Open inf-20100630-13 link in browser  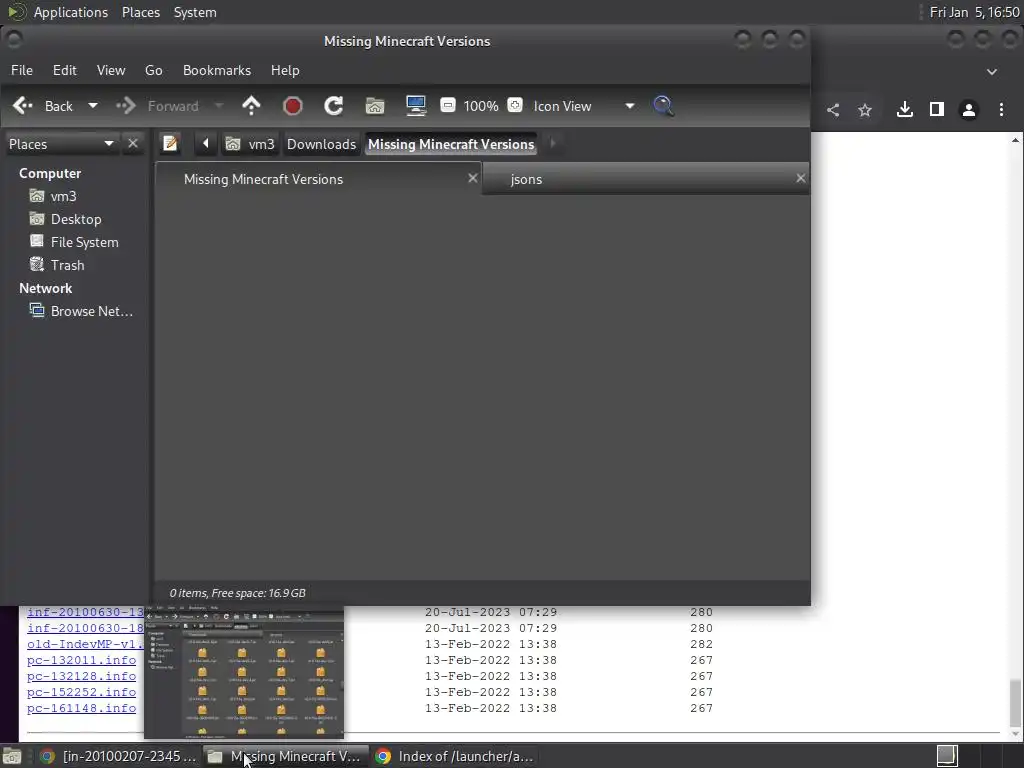point(85,612)
